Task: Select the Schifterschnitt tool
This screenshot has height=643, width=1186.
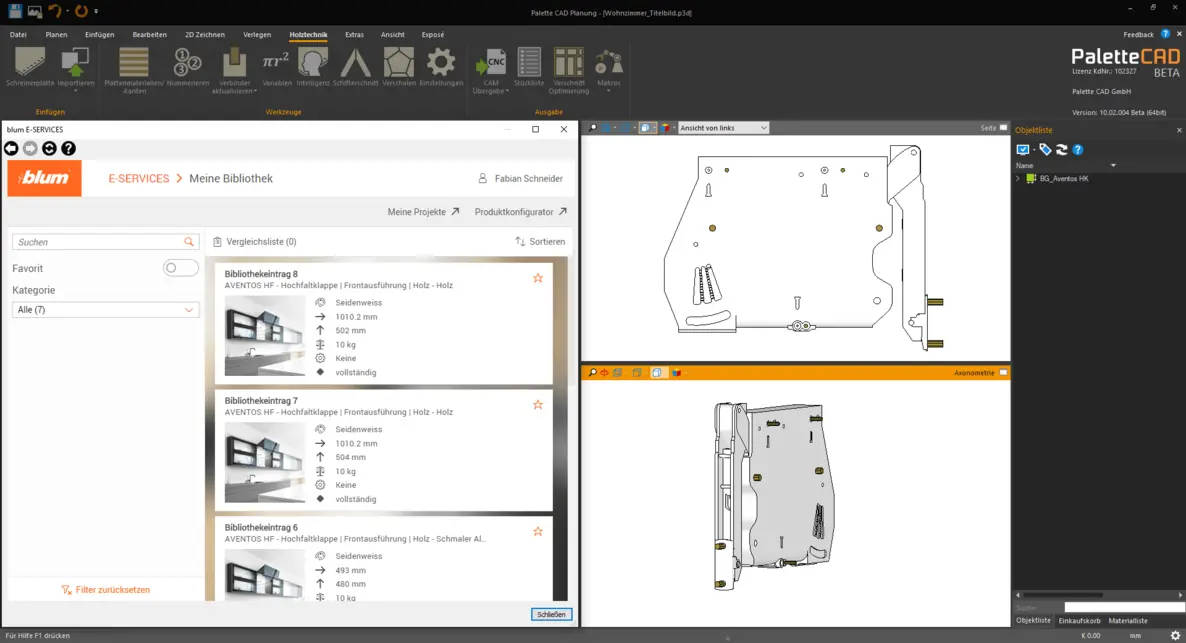Action: [x=355, y=67]
